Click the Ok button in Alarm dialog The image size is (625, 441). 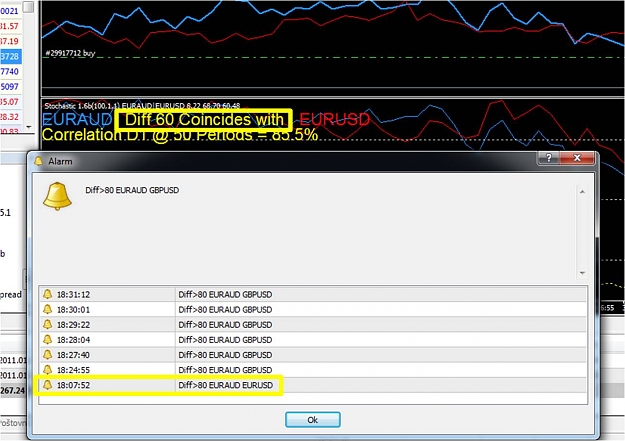click(312, 419)
